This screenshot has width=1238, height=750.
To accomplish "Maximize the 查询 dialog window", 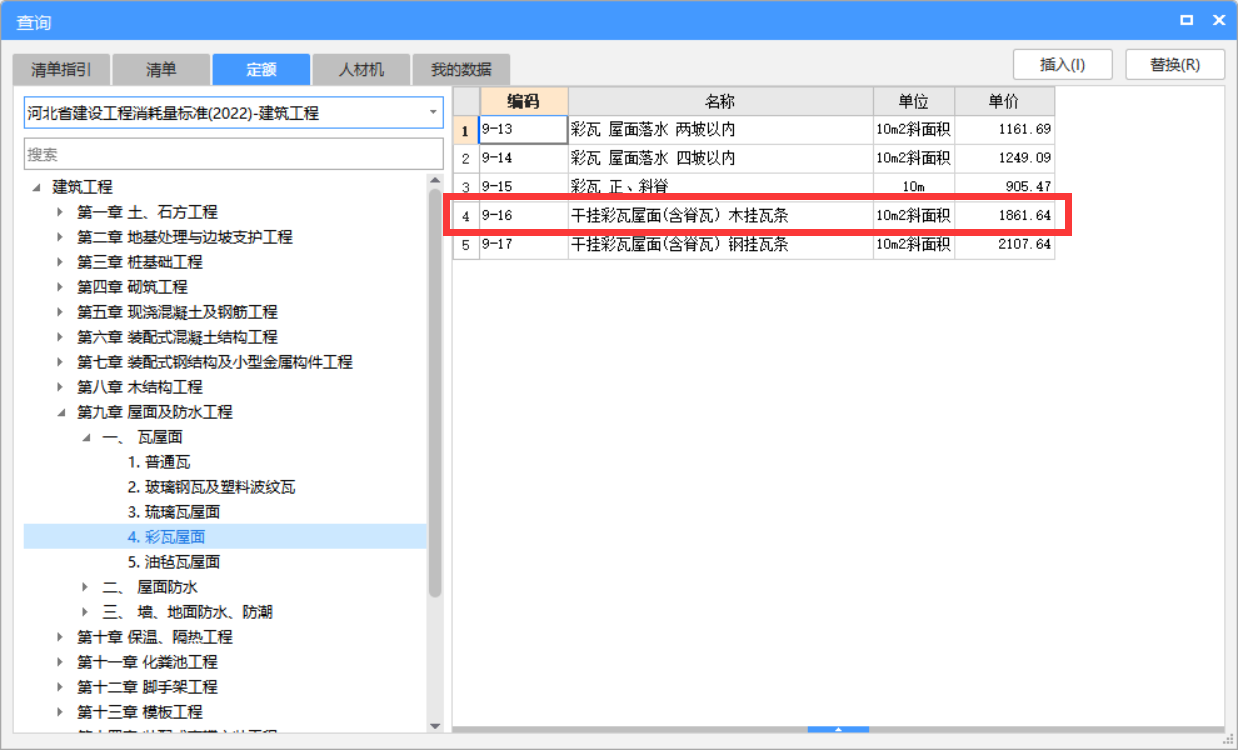I will coord(1187,20).
